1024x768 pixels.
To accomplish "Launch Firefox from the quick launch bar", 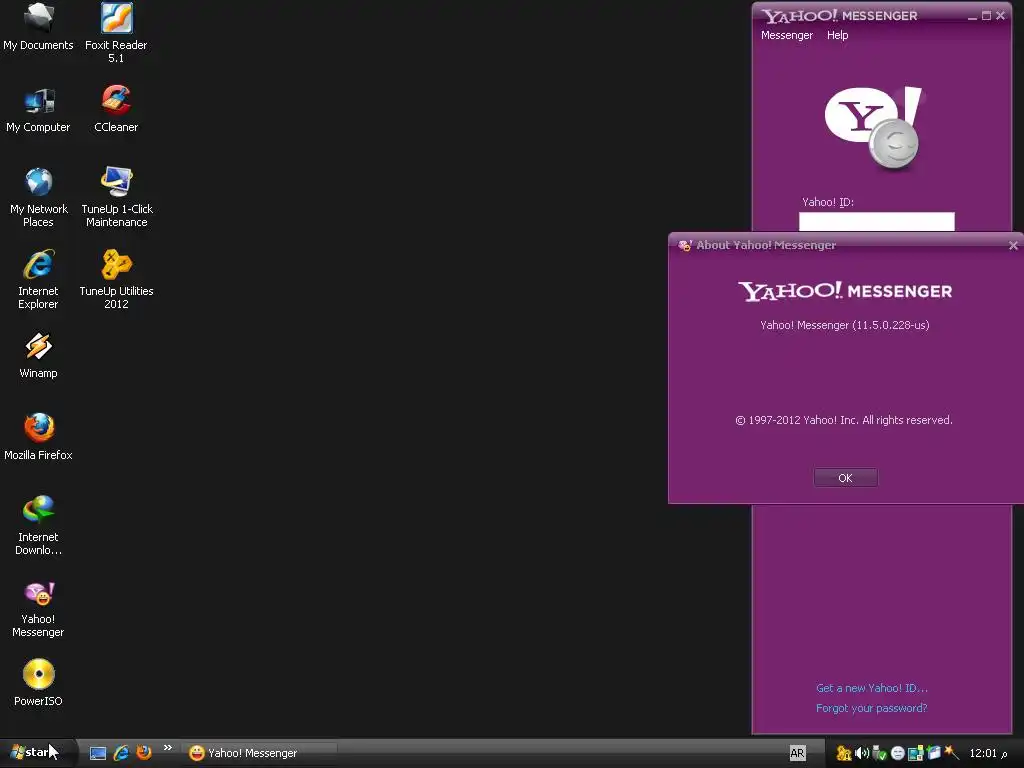I will click(x=144, y=753).
